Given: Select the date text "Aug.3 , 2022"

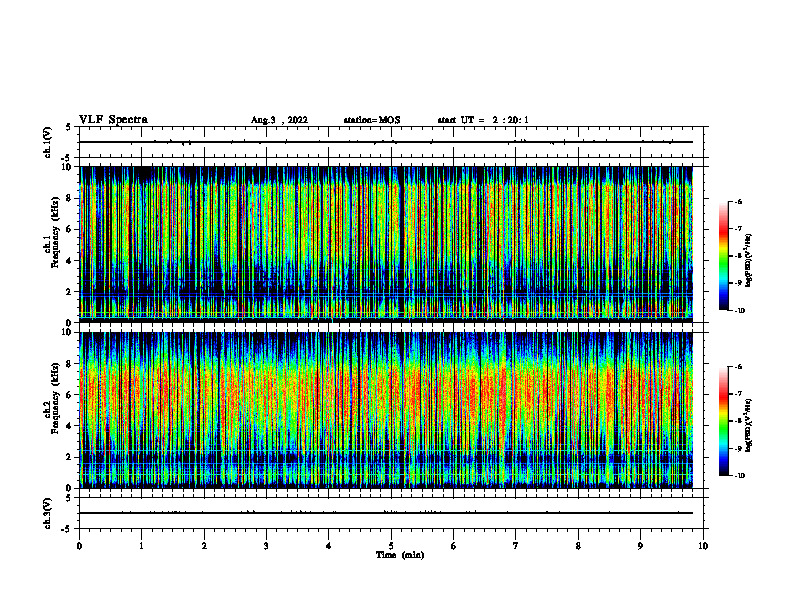Looking at the screenshot, I should [279, 120].
